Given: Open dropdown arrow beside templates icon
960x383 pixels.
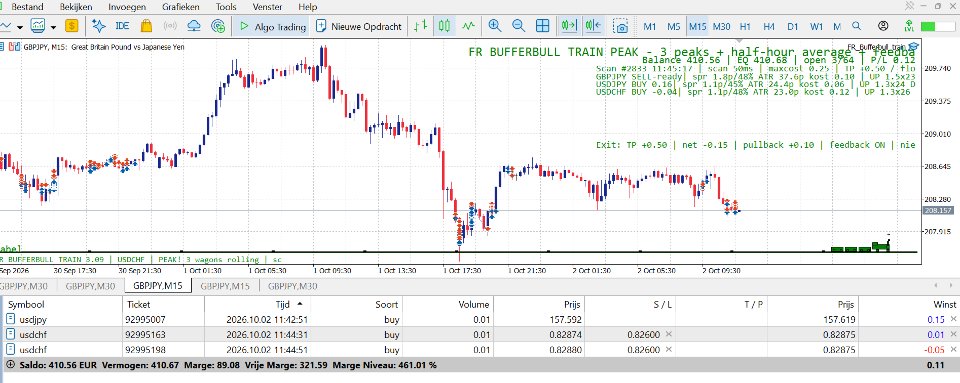Looking at the screenshot, I should coord(53,27).
